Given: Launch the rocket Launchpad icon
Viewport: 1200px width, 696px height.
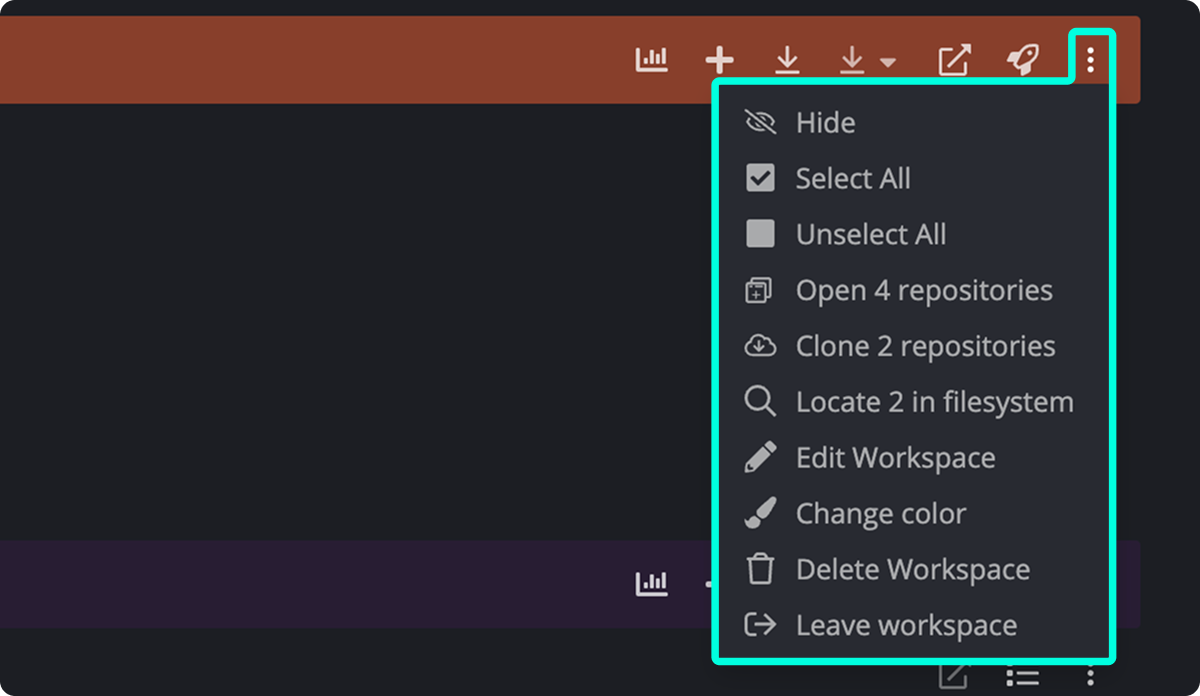Looking at the screenshot, I should point(1024,59).
